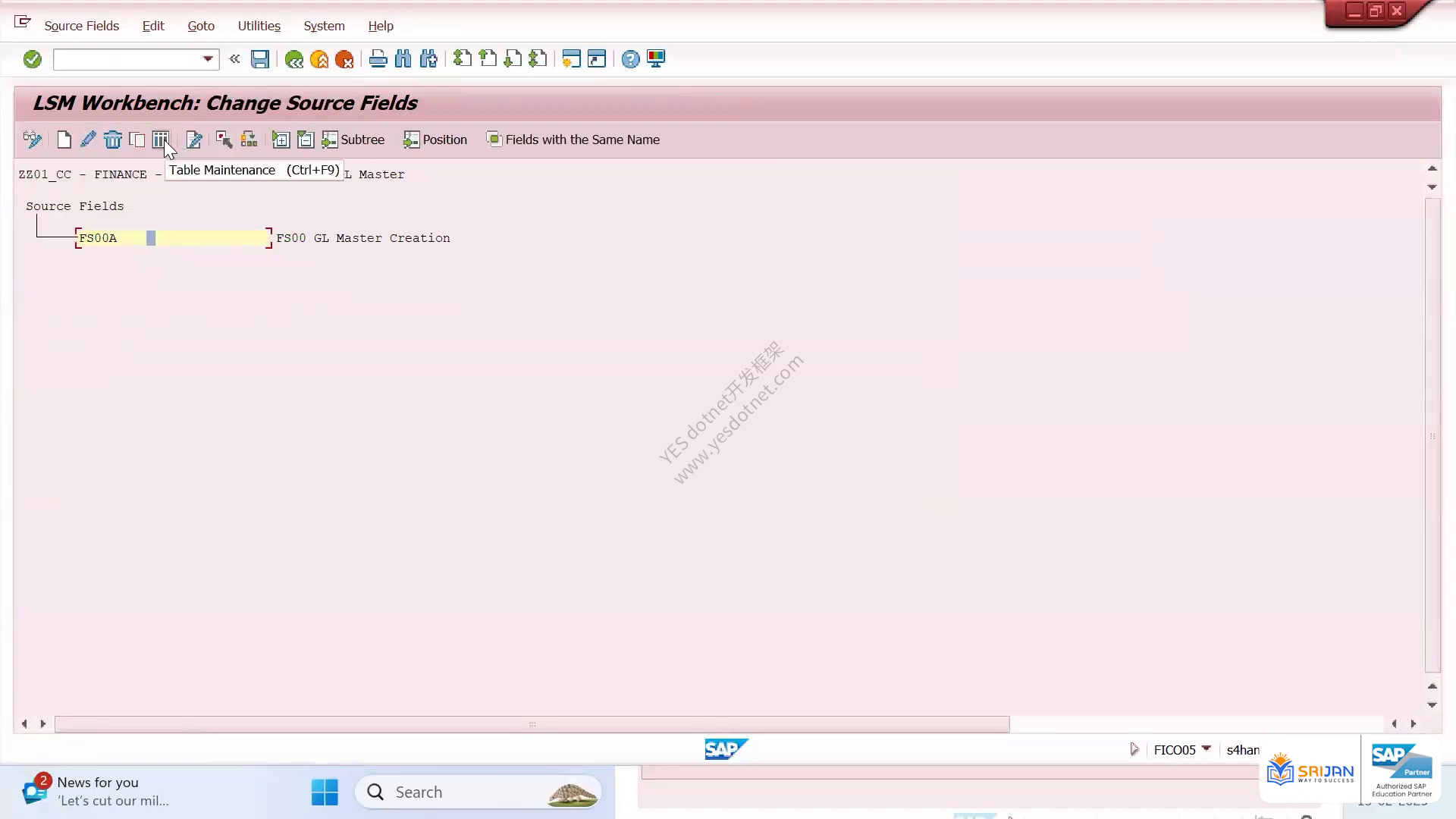The image size is (1456, 819).
Task: Click the Copy source fields icon
Action: click(137, 140)
